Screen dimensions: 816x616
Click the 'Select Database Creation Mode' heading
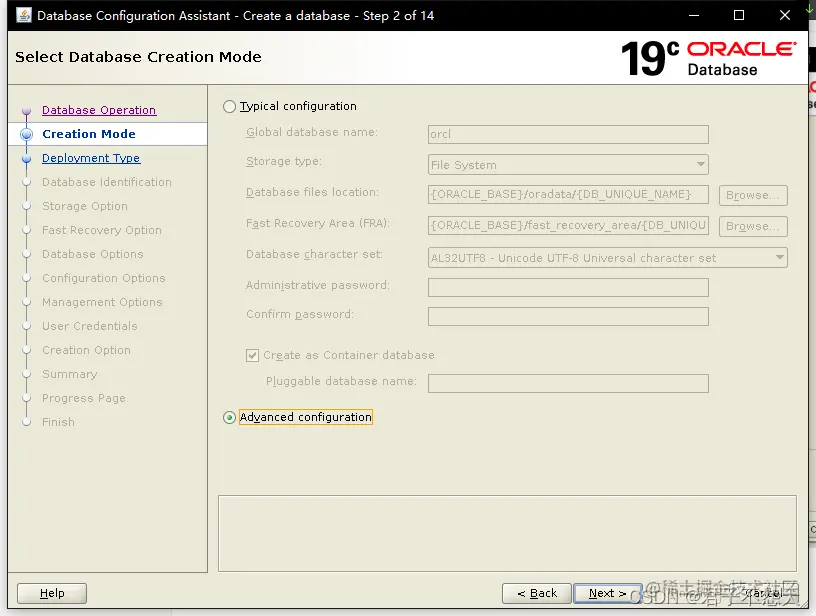[x=138, y=57]
